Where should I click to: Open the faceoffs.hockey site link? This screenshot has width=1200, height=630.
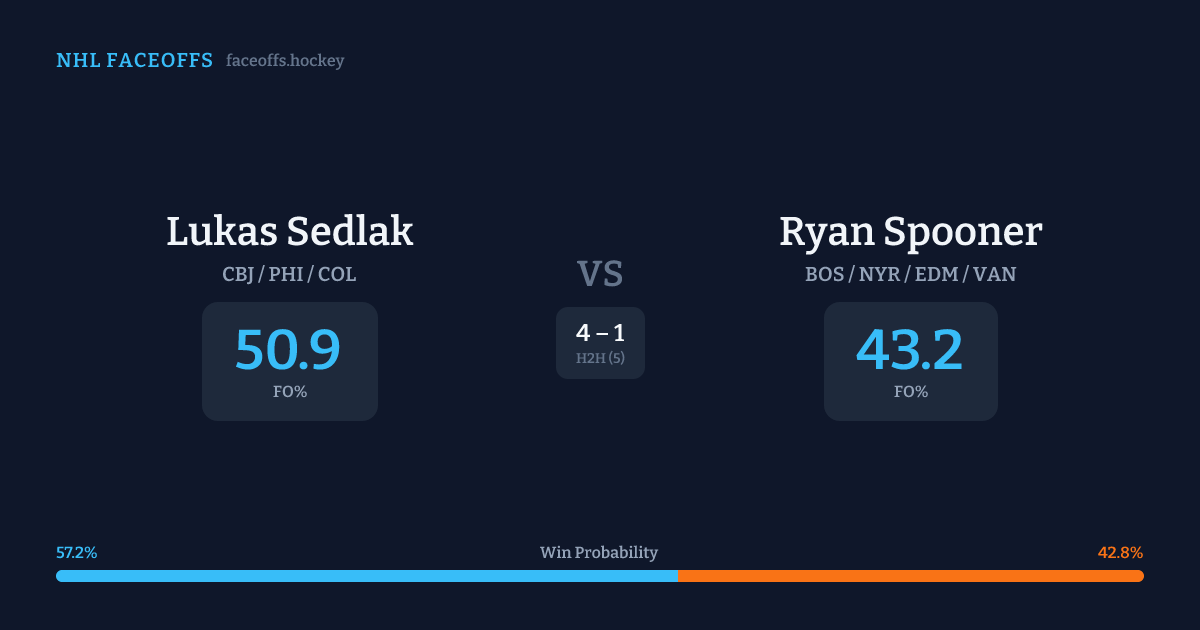coord(285,61)
